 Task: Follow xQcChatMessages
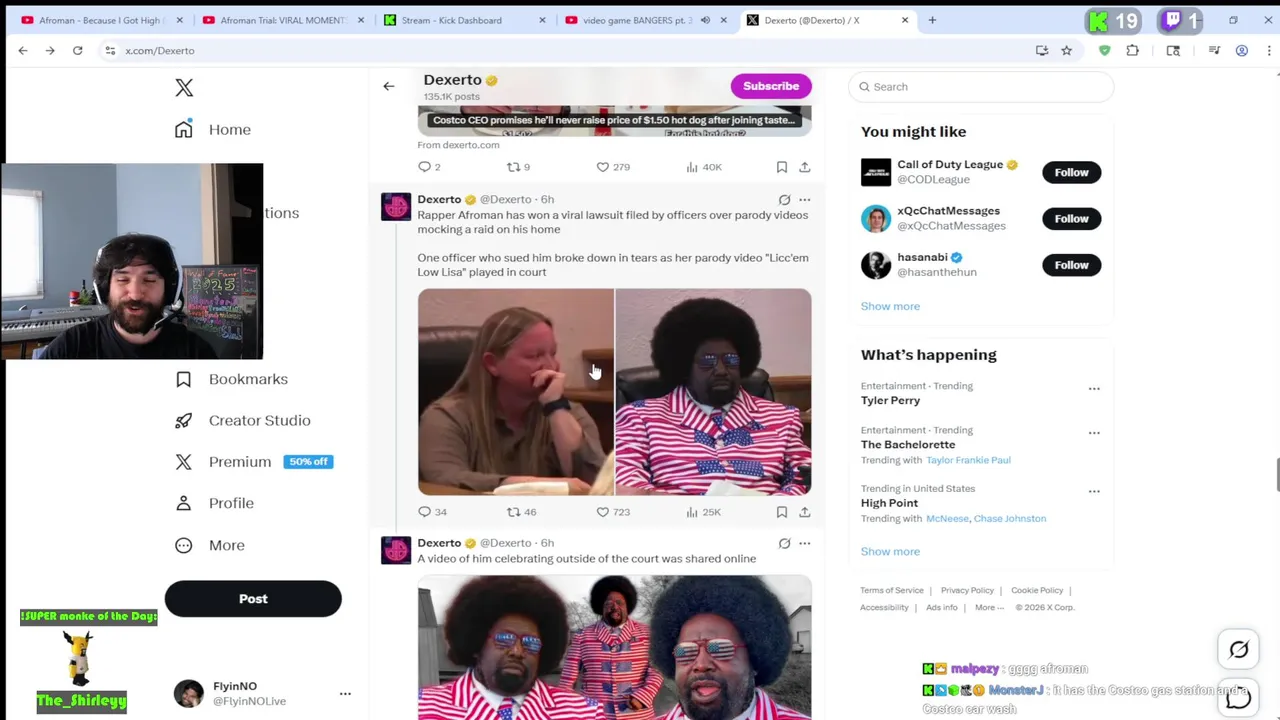pyautogui.click(x=1071, y=218)
